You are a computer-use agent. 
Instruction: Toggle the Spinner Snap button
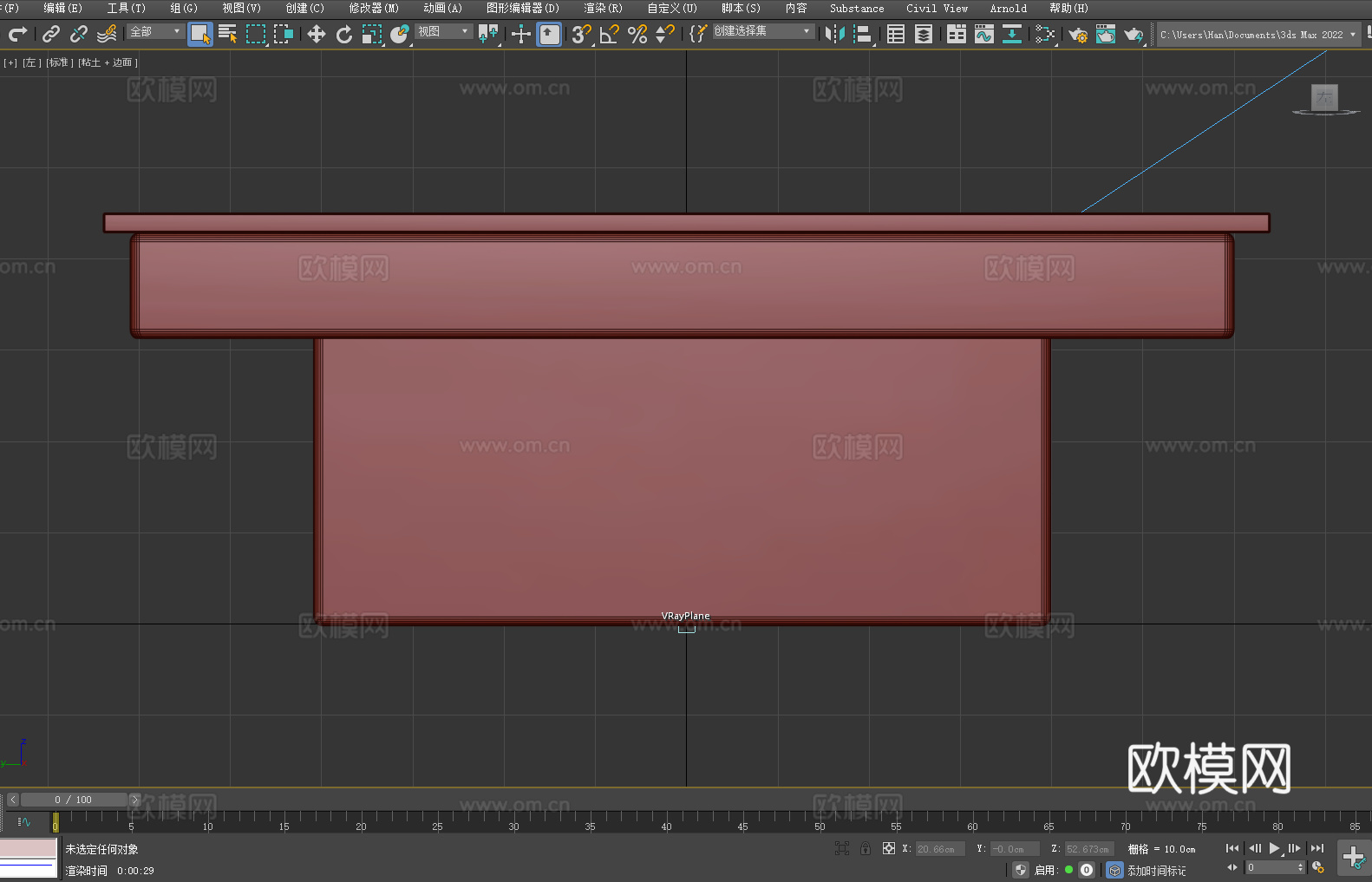[x=665, y=34]
